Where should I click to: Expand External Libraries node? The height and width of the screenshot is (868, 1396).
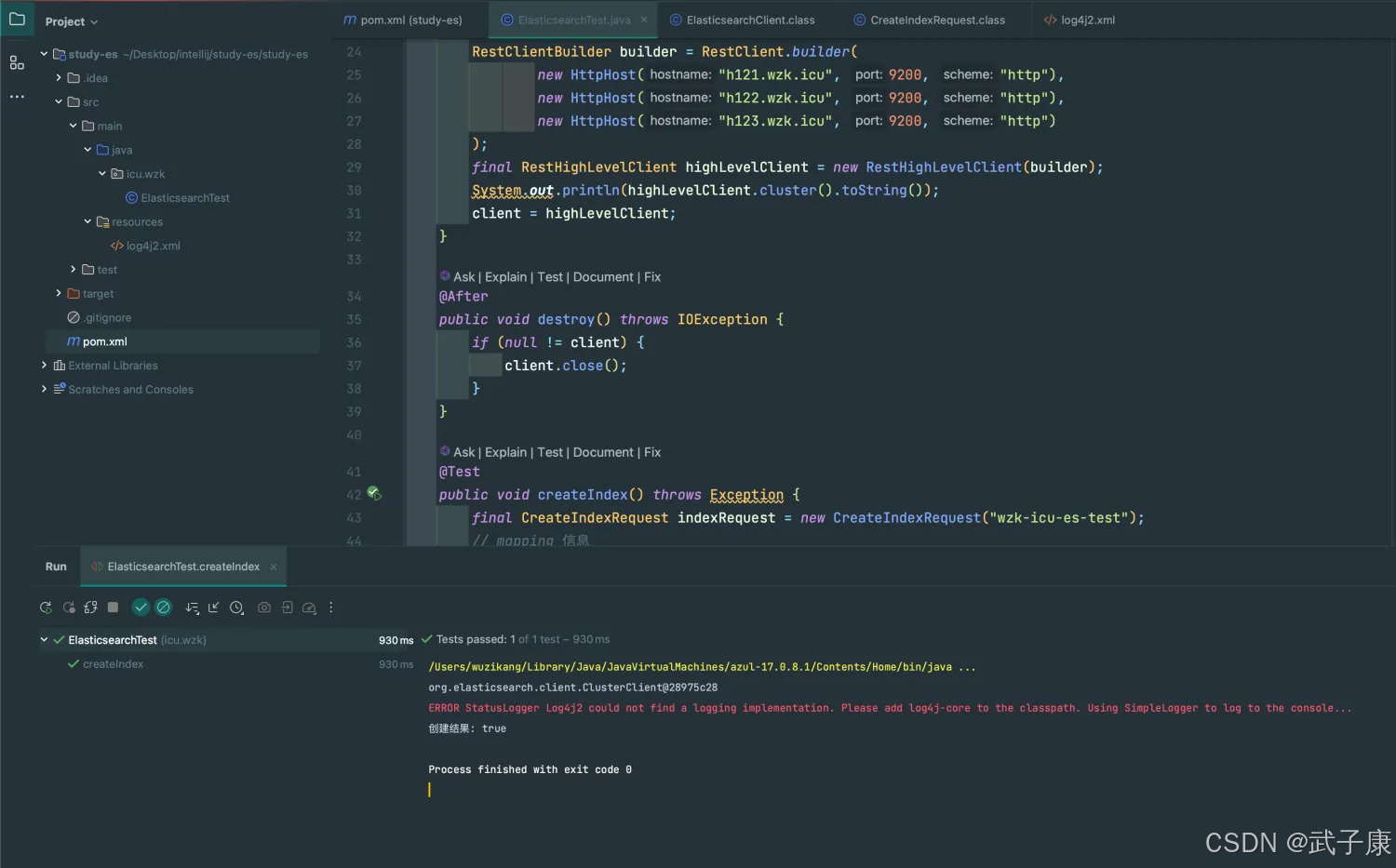coord(44,366)
